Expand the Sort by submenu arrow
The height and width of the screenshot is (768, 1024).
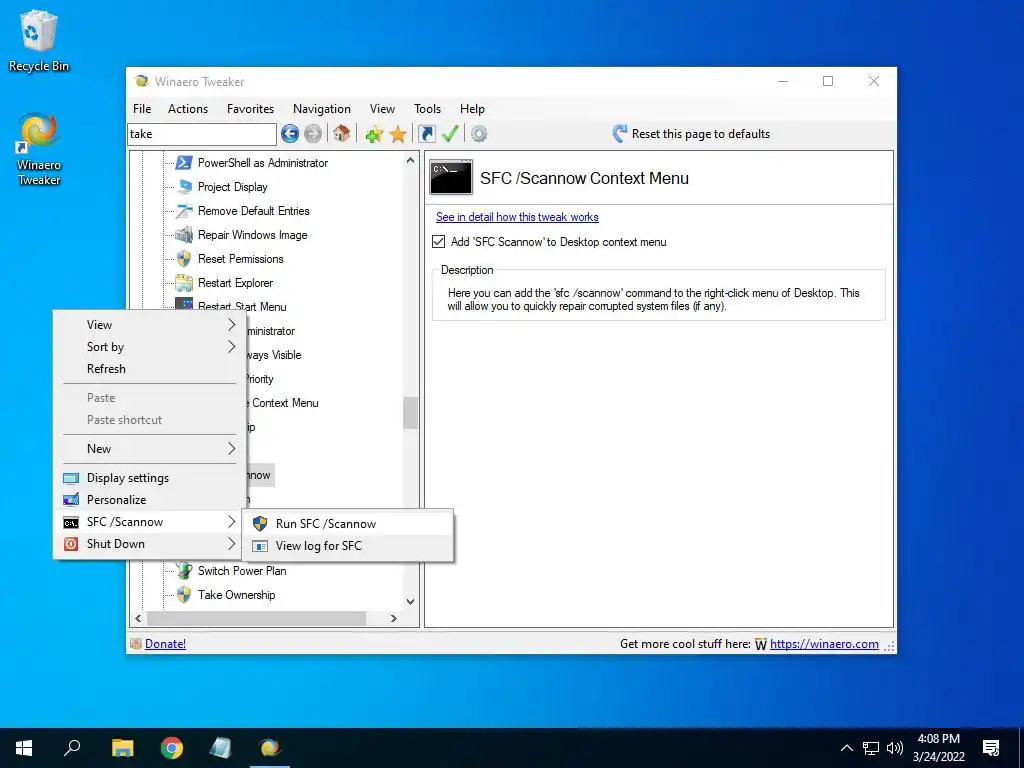[x=231, y=347]
